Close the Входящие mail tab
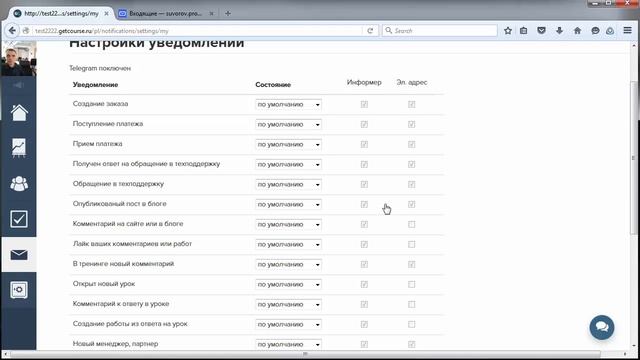The image size is (640, 360). coord(211,13)
